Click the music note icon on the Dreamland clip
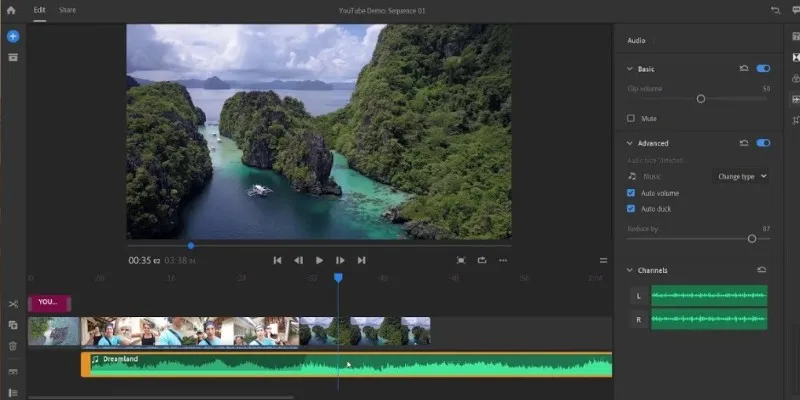800x400 pixels. pos(95,359)
